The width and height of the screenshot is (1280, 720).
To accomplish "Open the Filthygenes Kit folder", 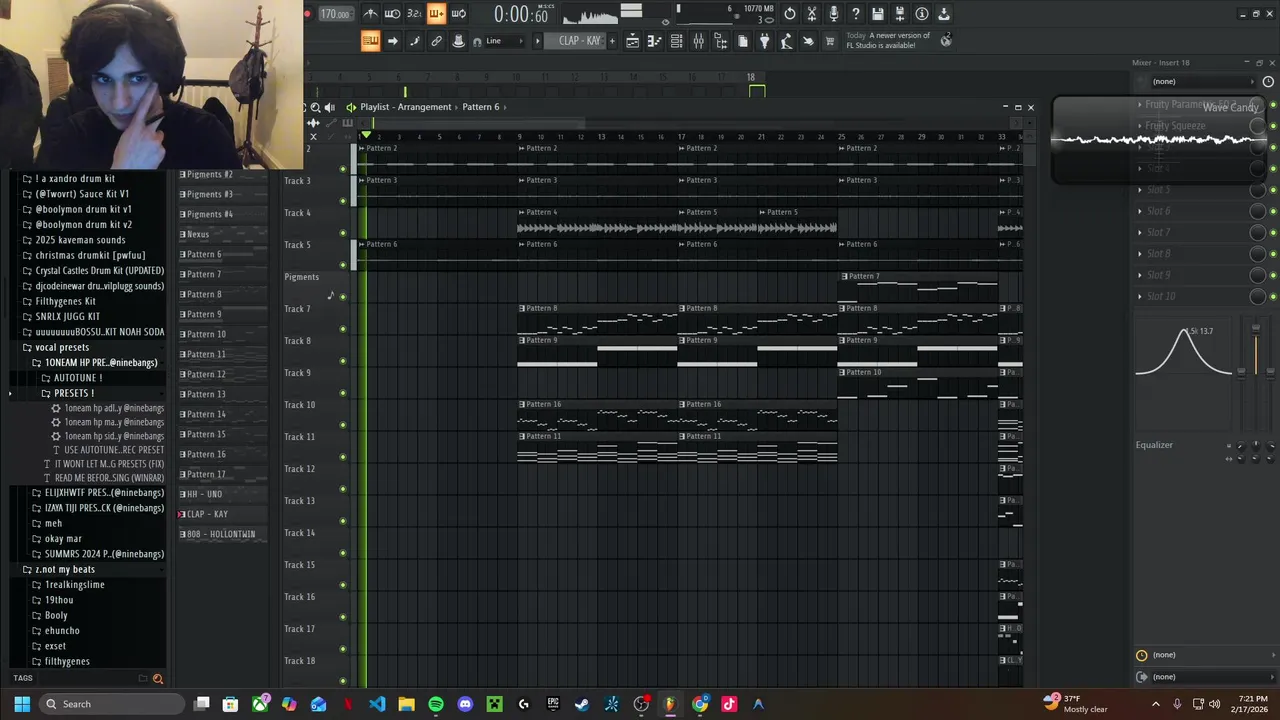I will click(65, 301).
